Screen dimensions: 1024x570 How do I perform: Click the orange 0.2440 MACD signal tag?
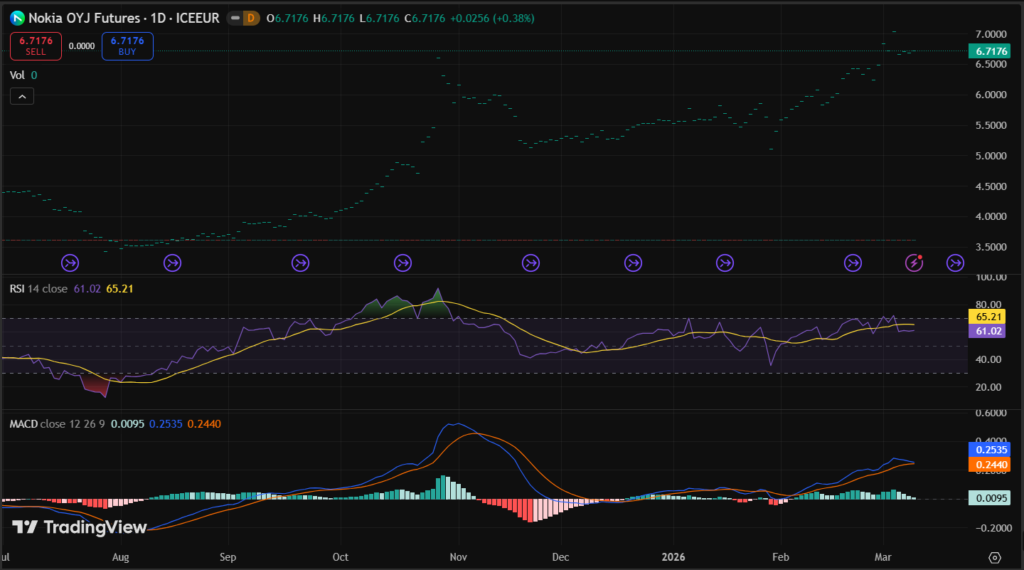coord(989,466)
